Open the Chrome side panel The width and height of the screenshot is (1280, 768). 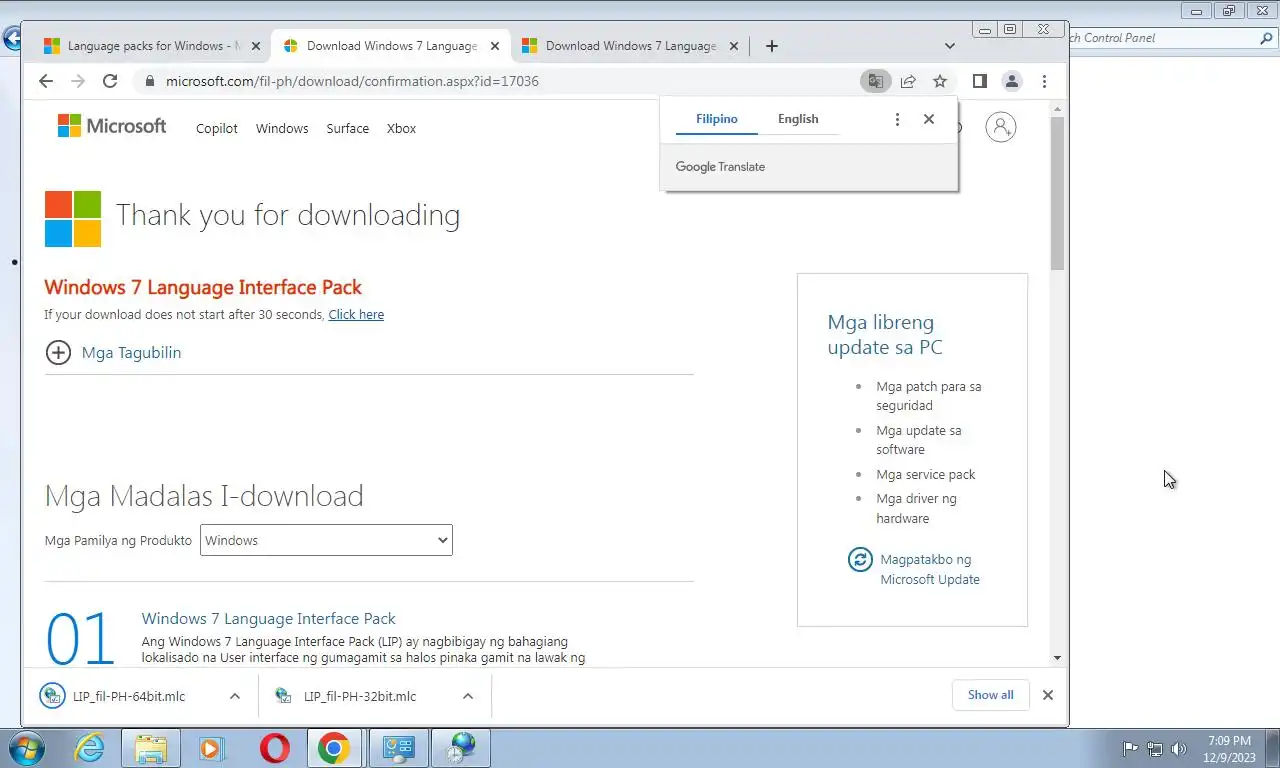pyautogui.click(x=980, y=81)
